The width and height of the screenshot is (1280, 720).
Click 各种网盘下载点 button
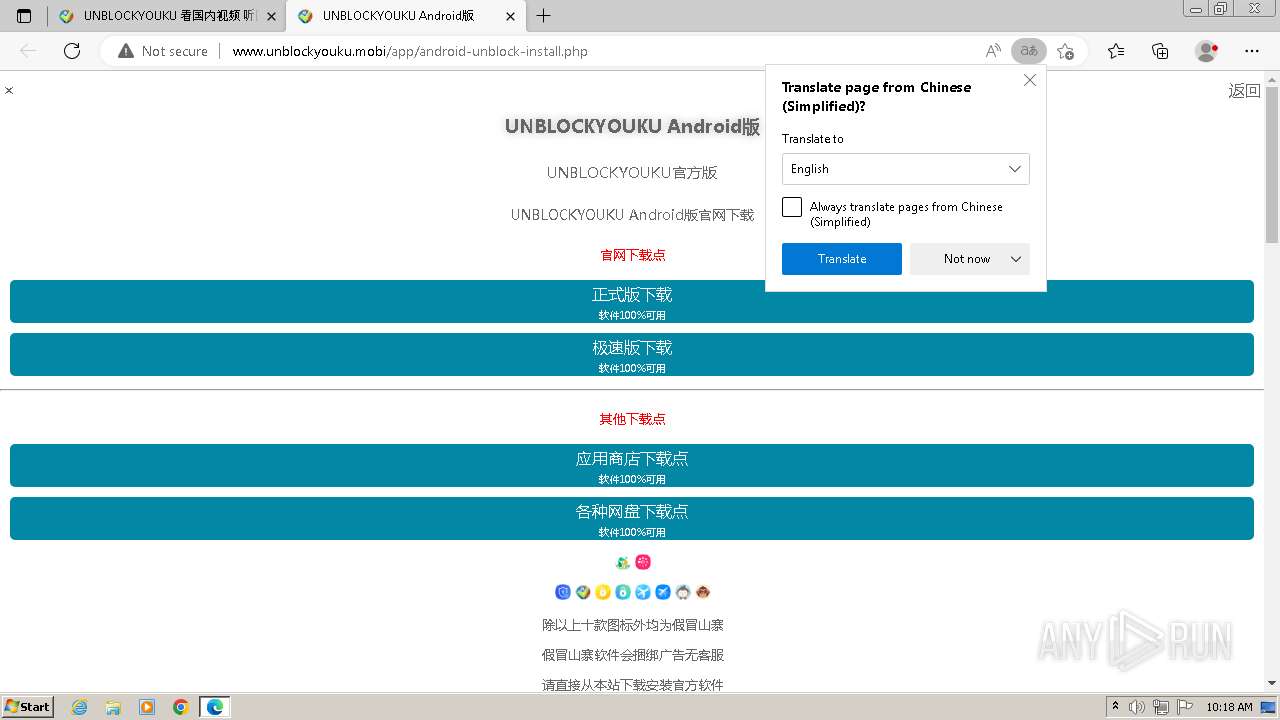click(632, 518)
